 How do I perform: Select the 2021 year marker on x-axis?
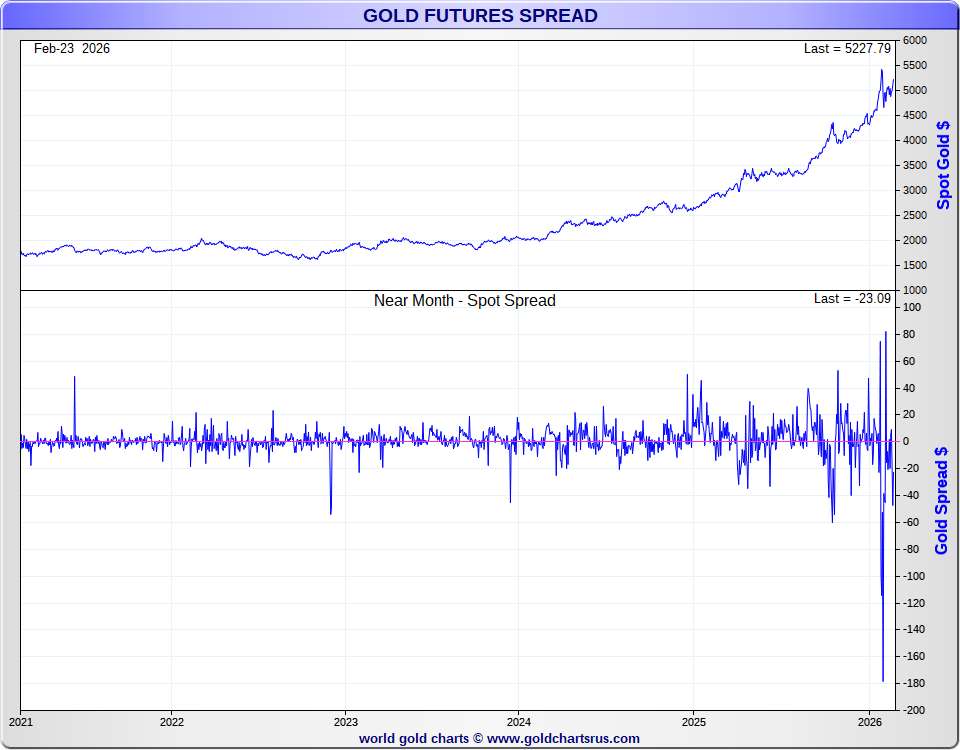tap(21, 721)
